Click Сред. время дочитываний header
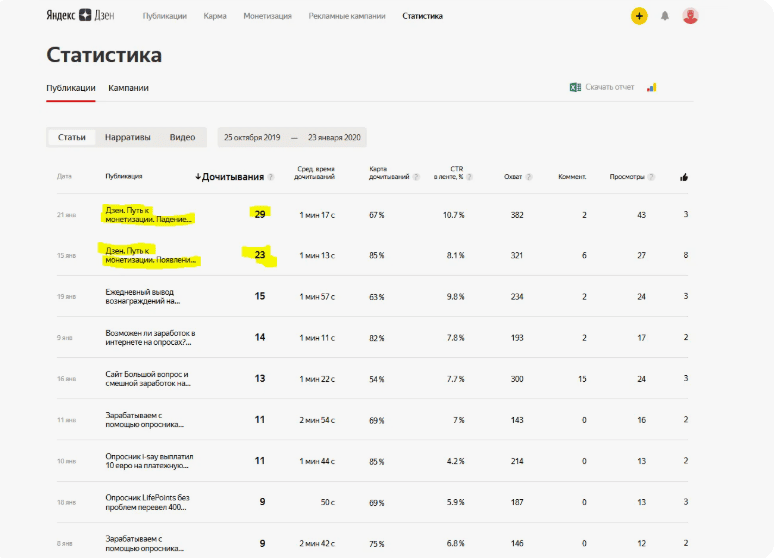 pyautogui.click(x=315, y=173)
